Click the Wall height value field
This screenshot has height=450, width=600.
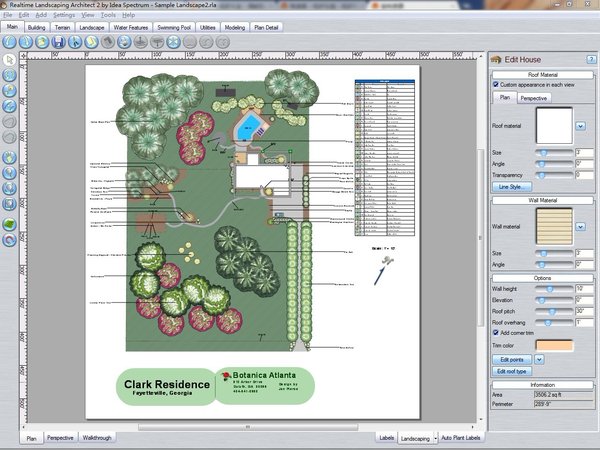click(583, 287)
